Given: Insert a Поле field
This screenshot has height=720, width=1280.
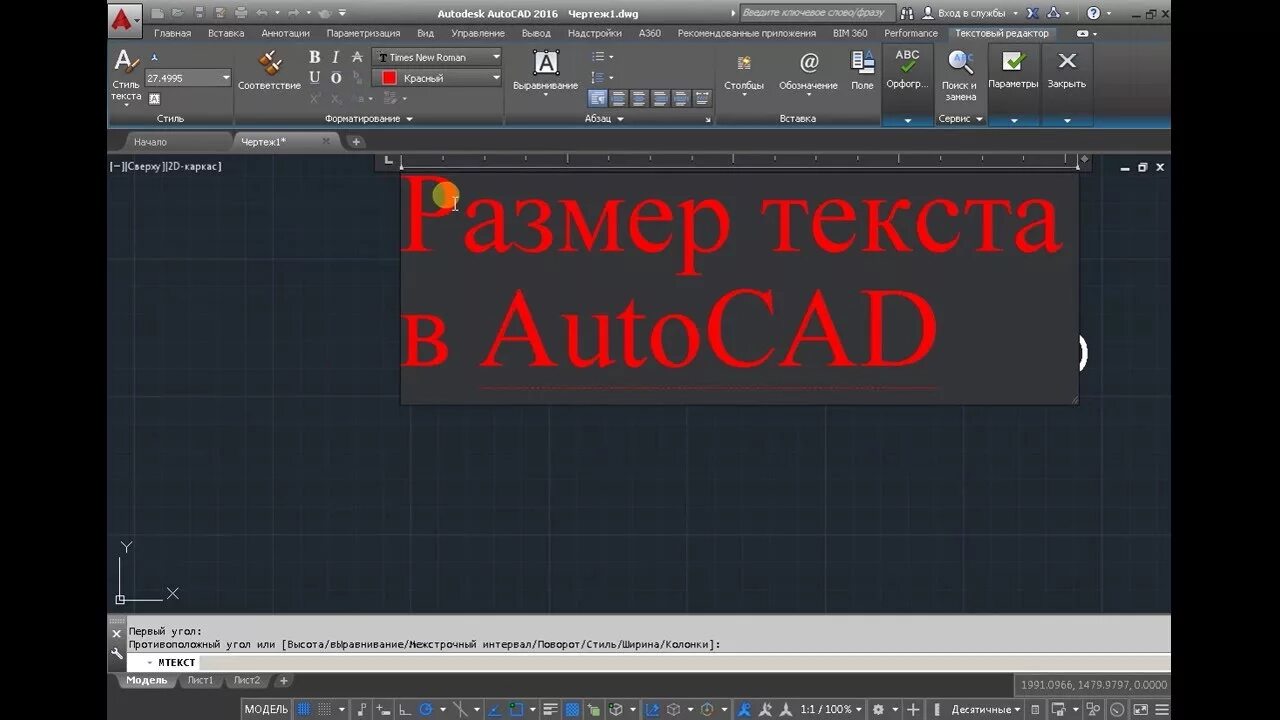Looking at the screenshot, I should pyautogui.click(x=862, y=70).
